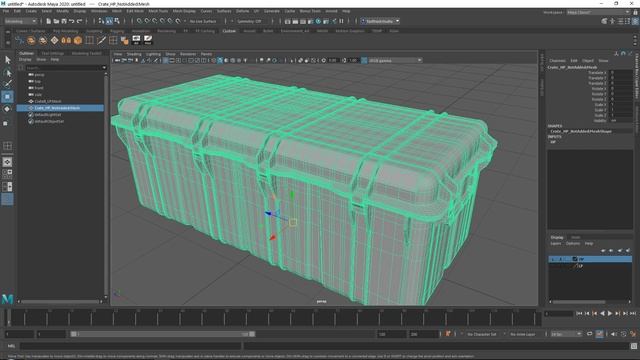The image size is (640, 360).
Task: Play the animation forward
Action: (610, 313)
